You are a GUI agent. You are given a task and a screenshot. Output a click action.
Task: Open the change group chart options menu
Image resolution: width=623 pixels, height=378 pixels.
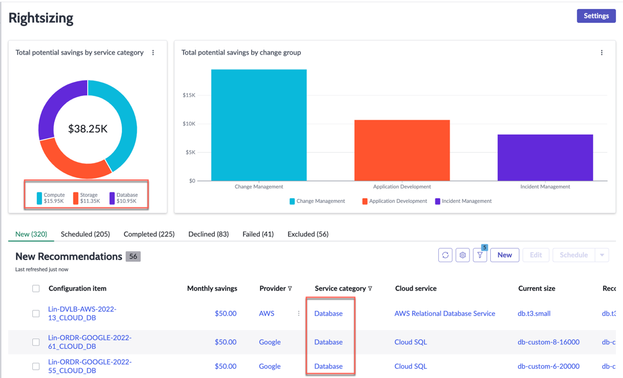click(602, 52)
